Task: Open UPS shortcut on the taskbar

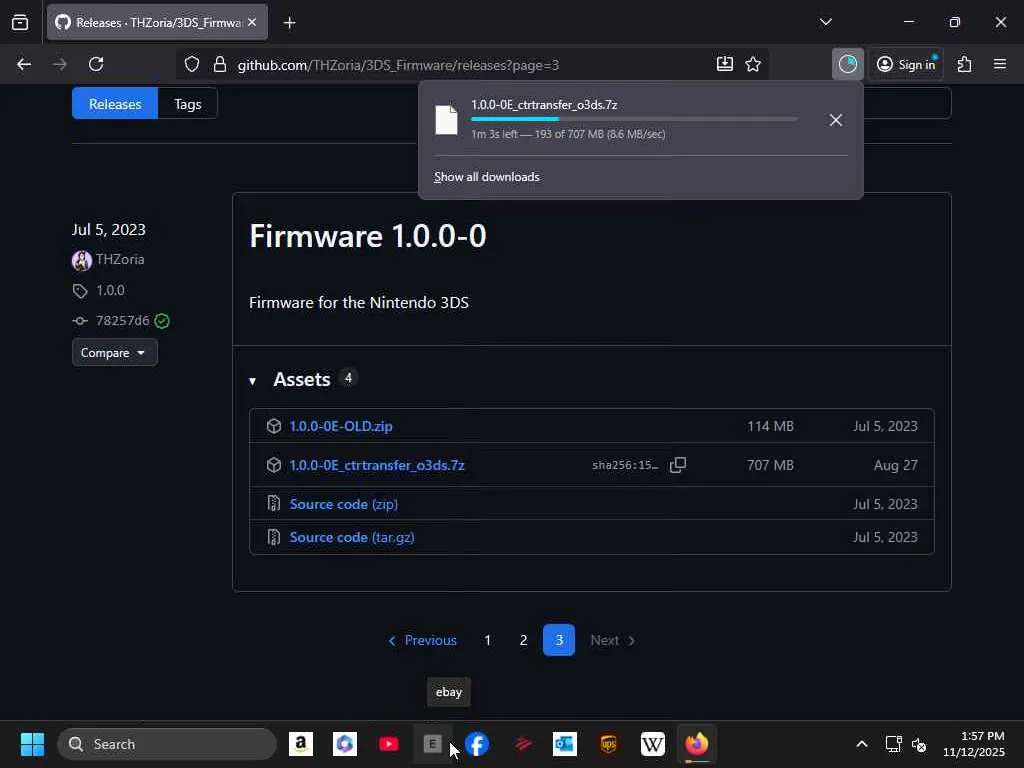Action: click(609, 744)
